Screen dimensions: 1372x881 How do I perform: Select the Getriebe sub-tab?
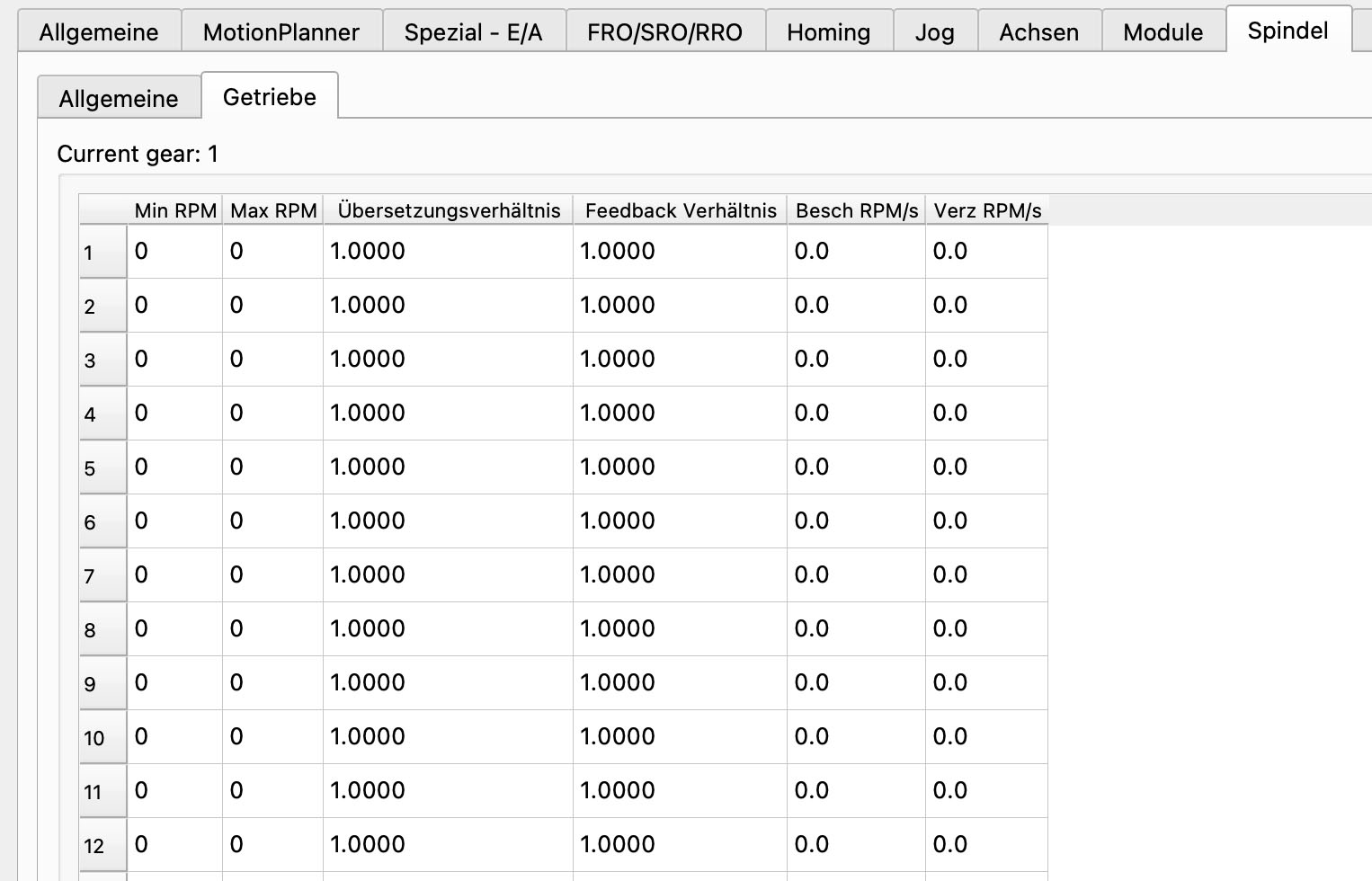click(270, 97)
